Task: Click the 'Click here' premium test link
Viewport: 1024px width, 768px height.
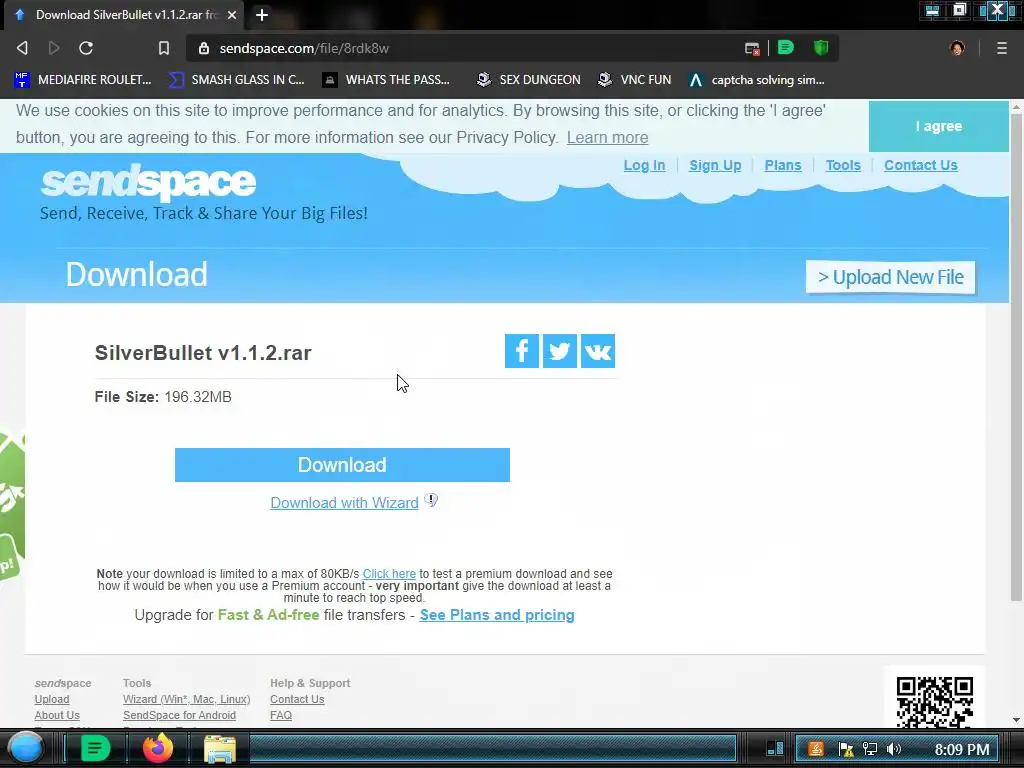Action: 389,574
